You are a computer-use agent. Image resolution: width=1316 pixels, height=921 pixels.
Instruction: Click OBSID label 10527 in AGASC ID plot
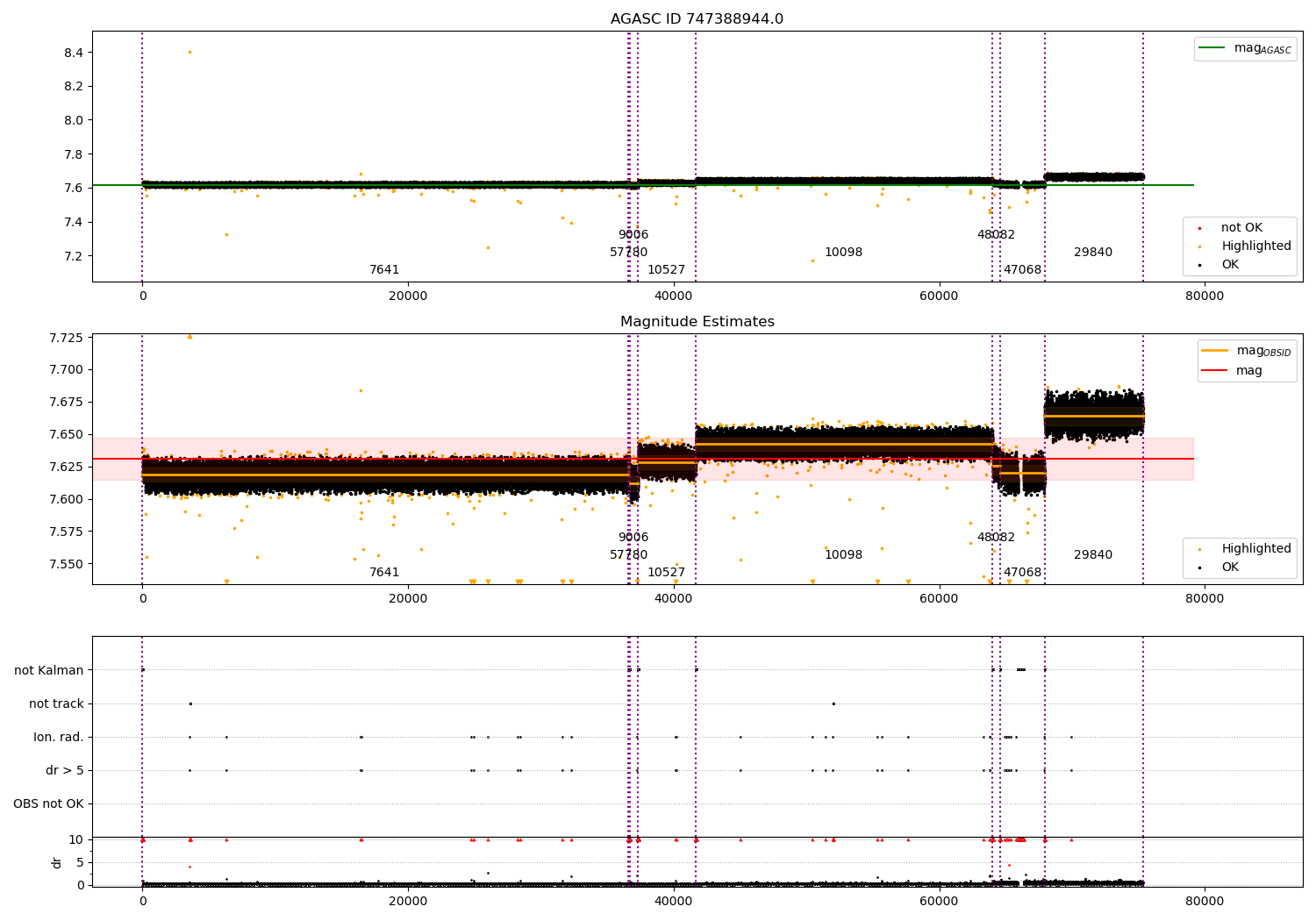[x=667, y=270]
